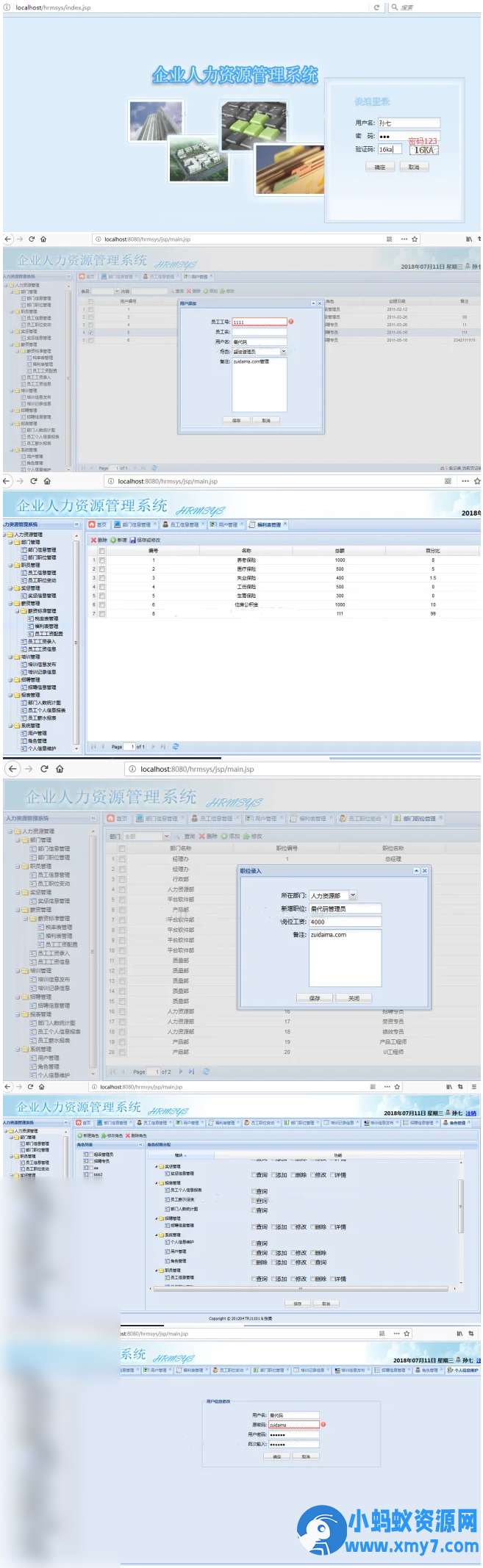The image size is (483, 1568).
Task: Open 部门 filter dropdown showing 全部
Action: (x=167, y=836)
